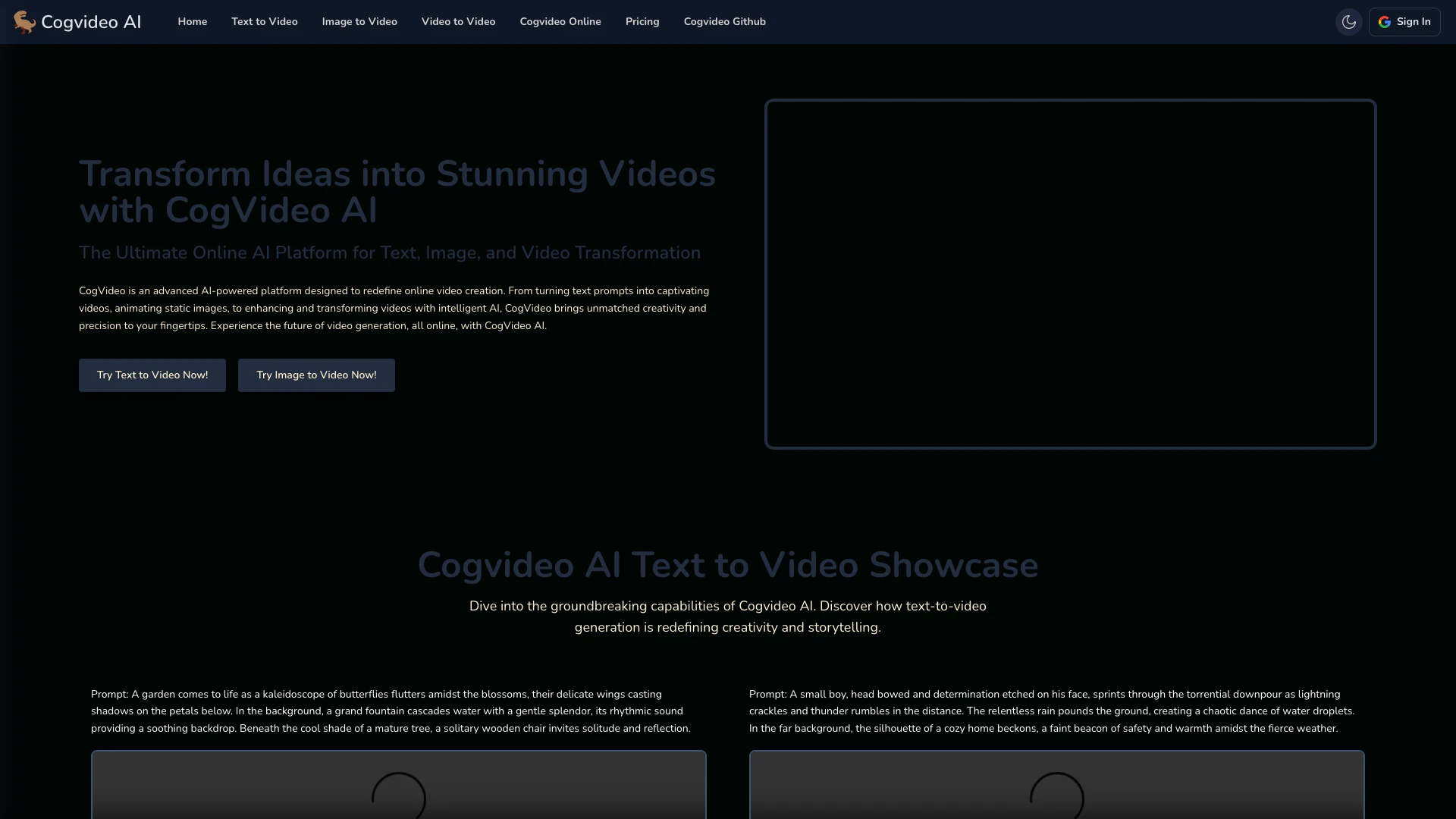Image resolution: width=1456 pixels, height=819 pixels.
Task: Click the large hero video player area
Action: click(x=1070, y=274)
